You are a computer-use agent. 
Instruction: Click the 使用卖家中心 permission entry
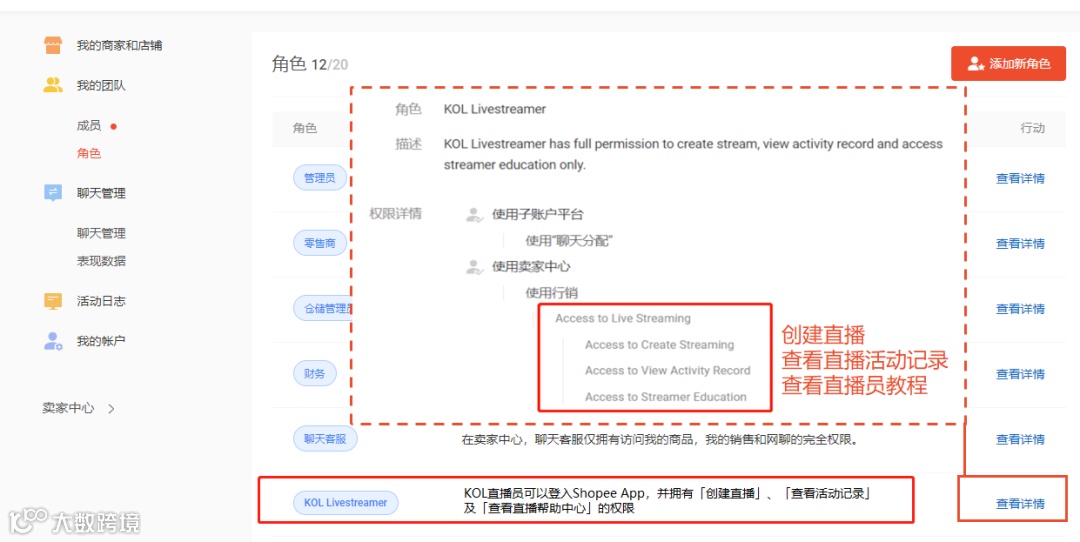coord(531,267)
